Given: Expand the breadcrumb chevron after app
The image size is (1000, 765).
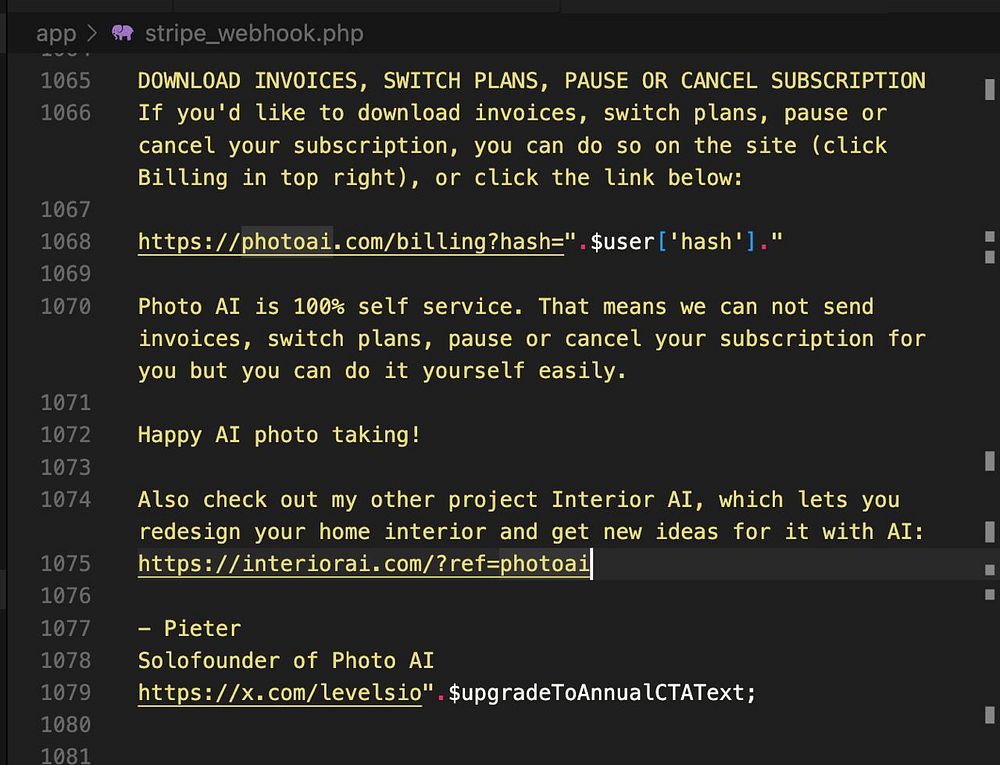Looking at the screenshot, I should (x=92, y=33).
